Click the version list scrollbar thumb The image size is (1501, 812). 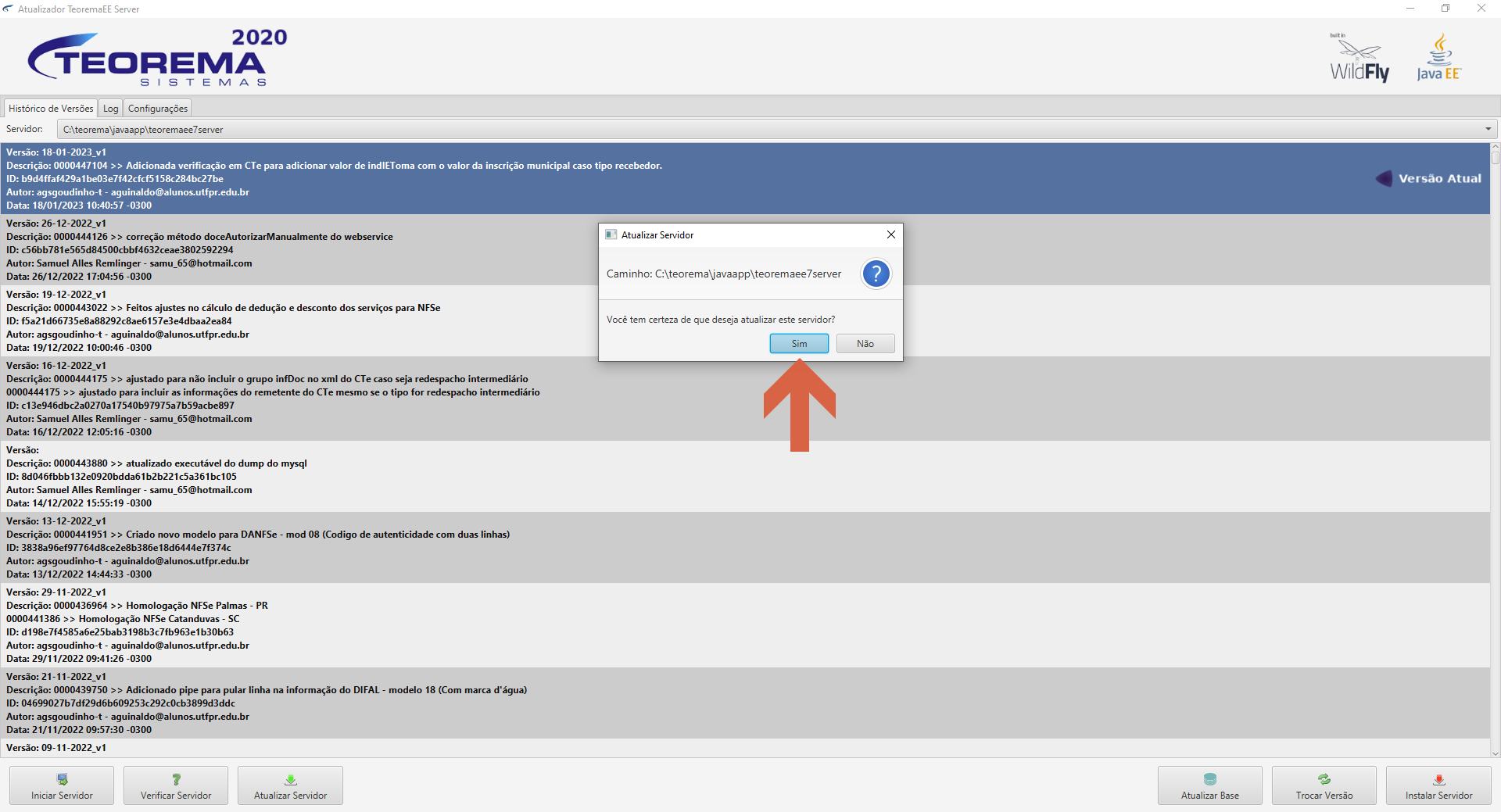[1496, 157]
